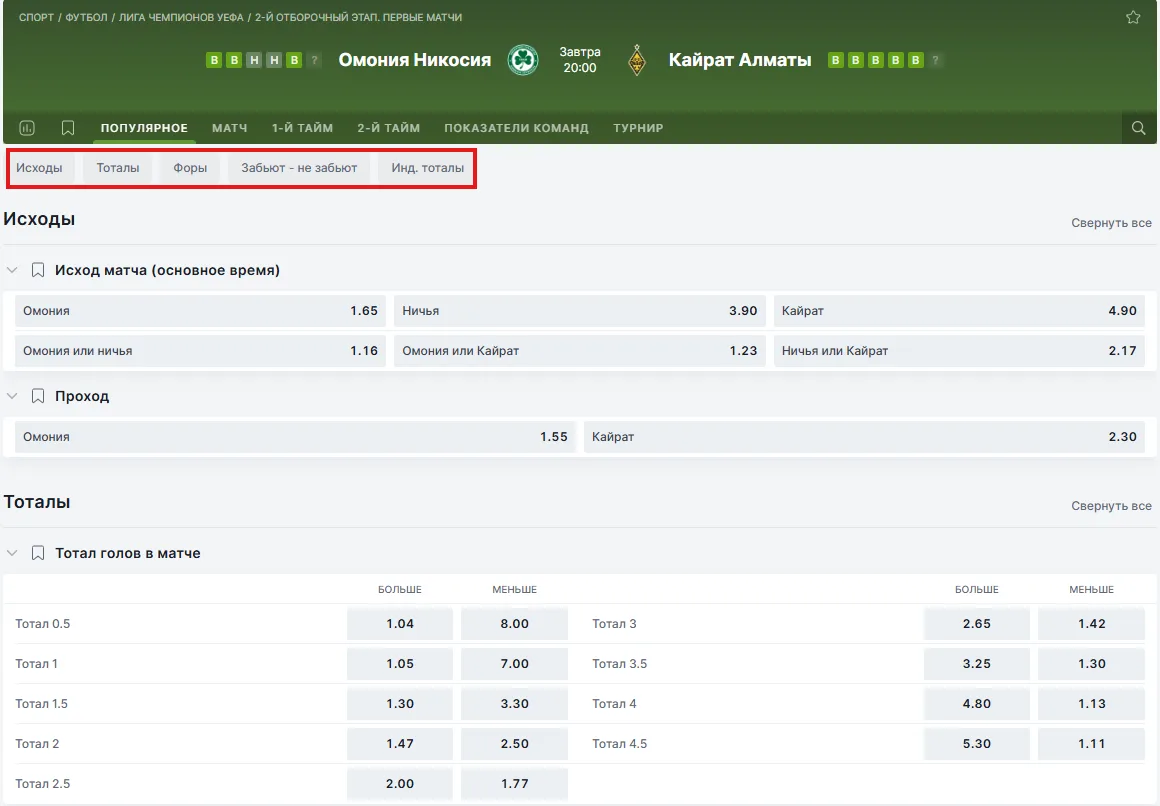Open Футбол breadcrumb link
The height and width of the screenshot is (806, 1160).
point(87,17)
